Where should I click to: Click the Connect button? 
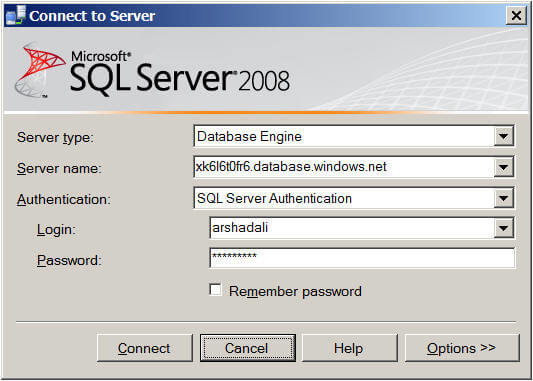(x=144, y=348)
